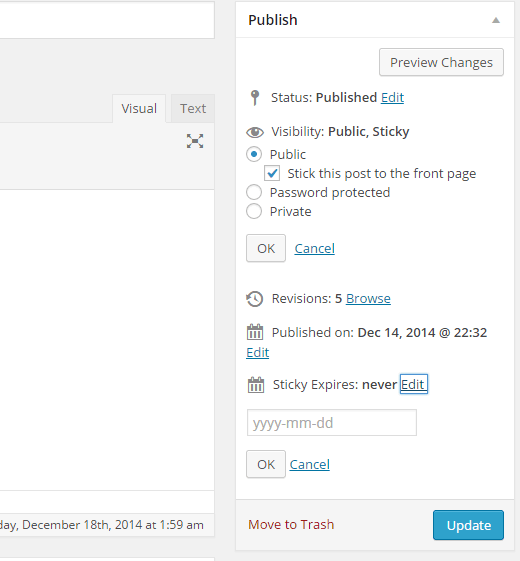Click the Published on calendar icon

tap(255, 332)
